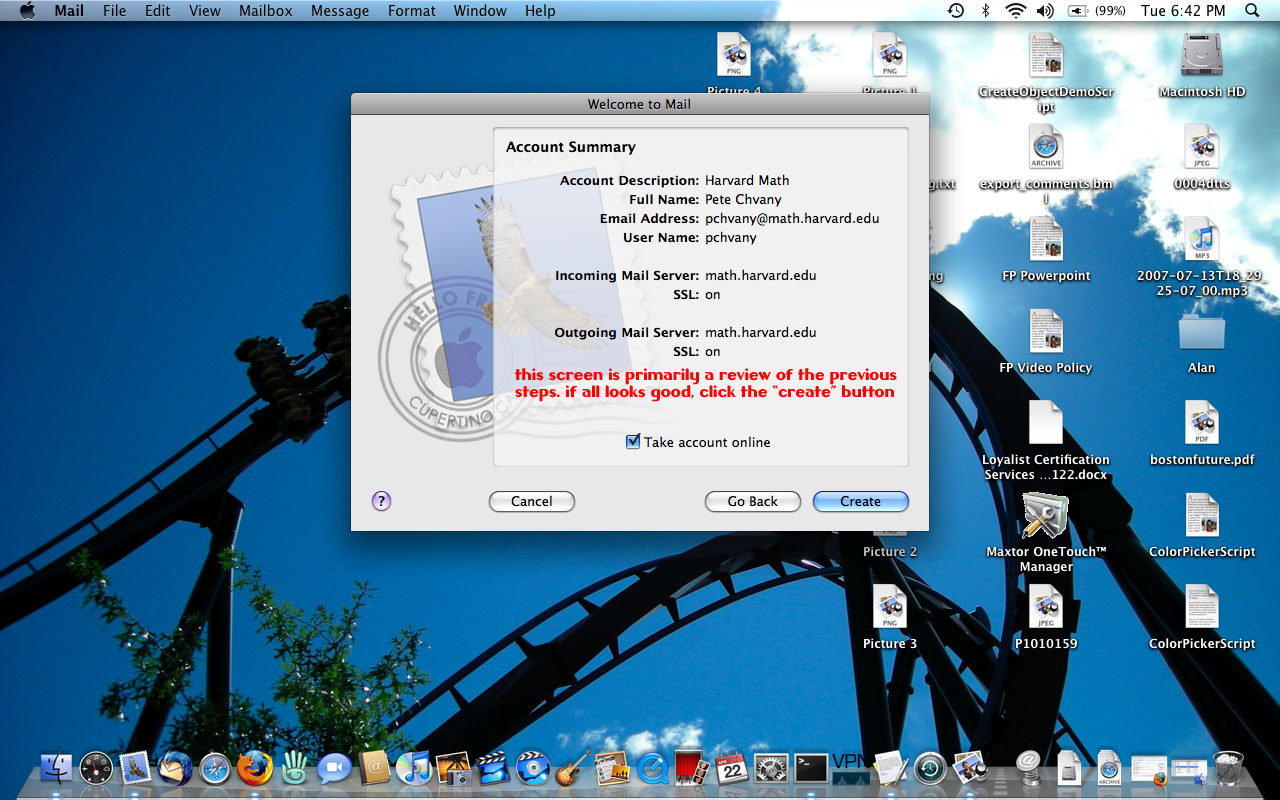Open the Mailbox menu
The height and width of the screenshot is (800, 1280).
pyautogui.click(x=265, y=11)
